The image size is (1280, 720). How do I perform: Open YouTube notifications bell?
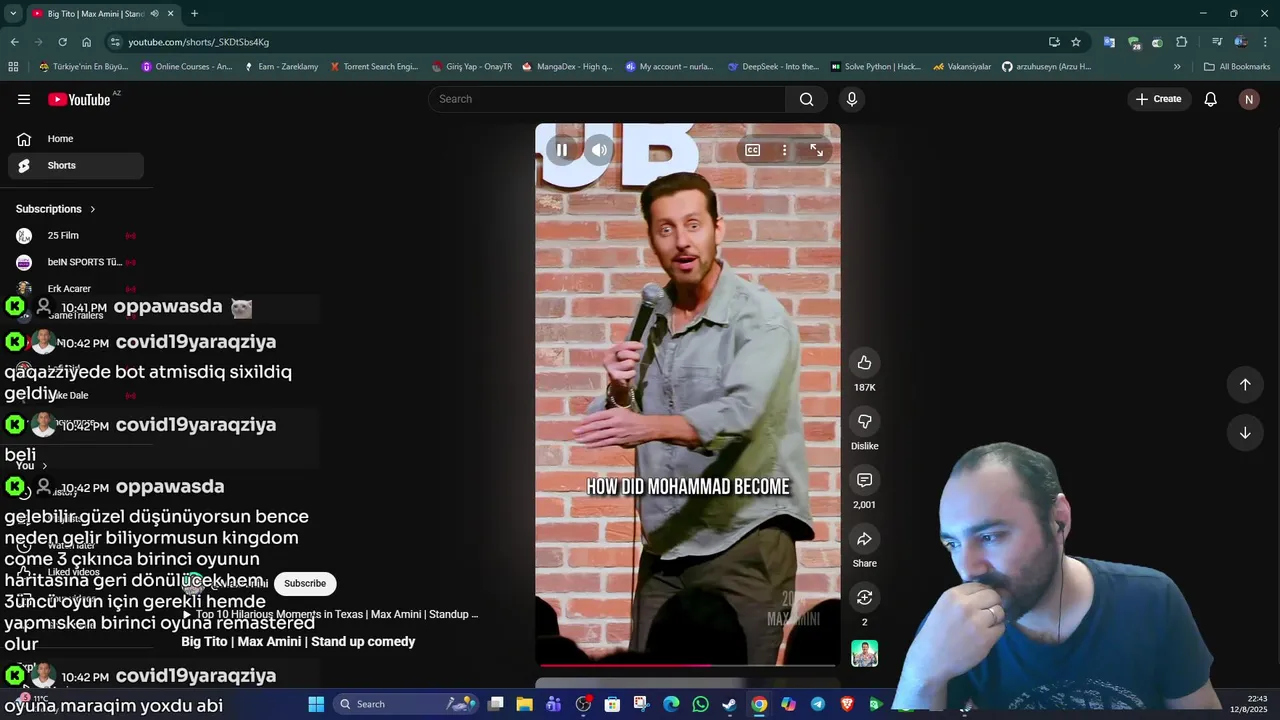(x=1210, y=99)
